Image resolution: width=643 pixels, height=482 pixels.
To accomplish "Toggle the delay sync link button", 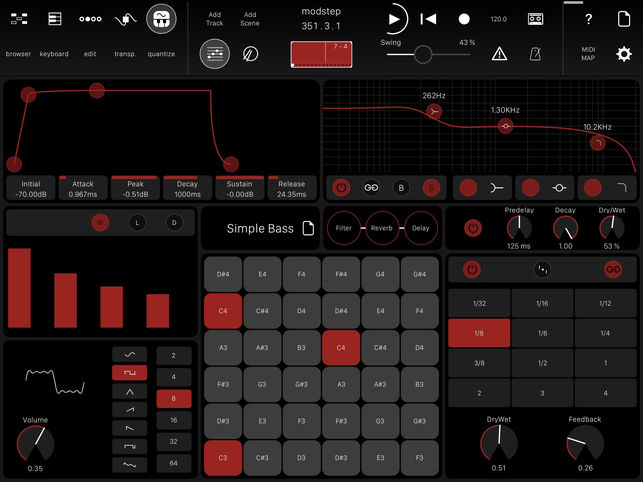I will [x=613, y=270].
